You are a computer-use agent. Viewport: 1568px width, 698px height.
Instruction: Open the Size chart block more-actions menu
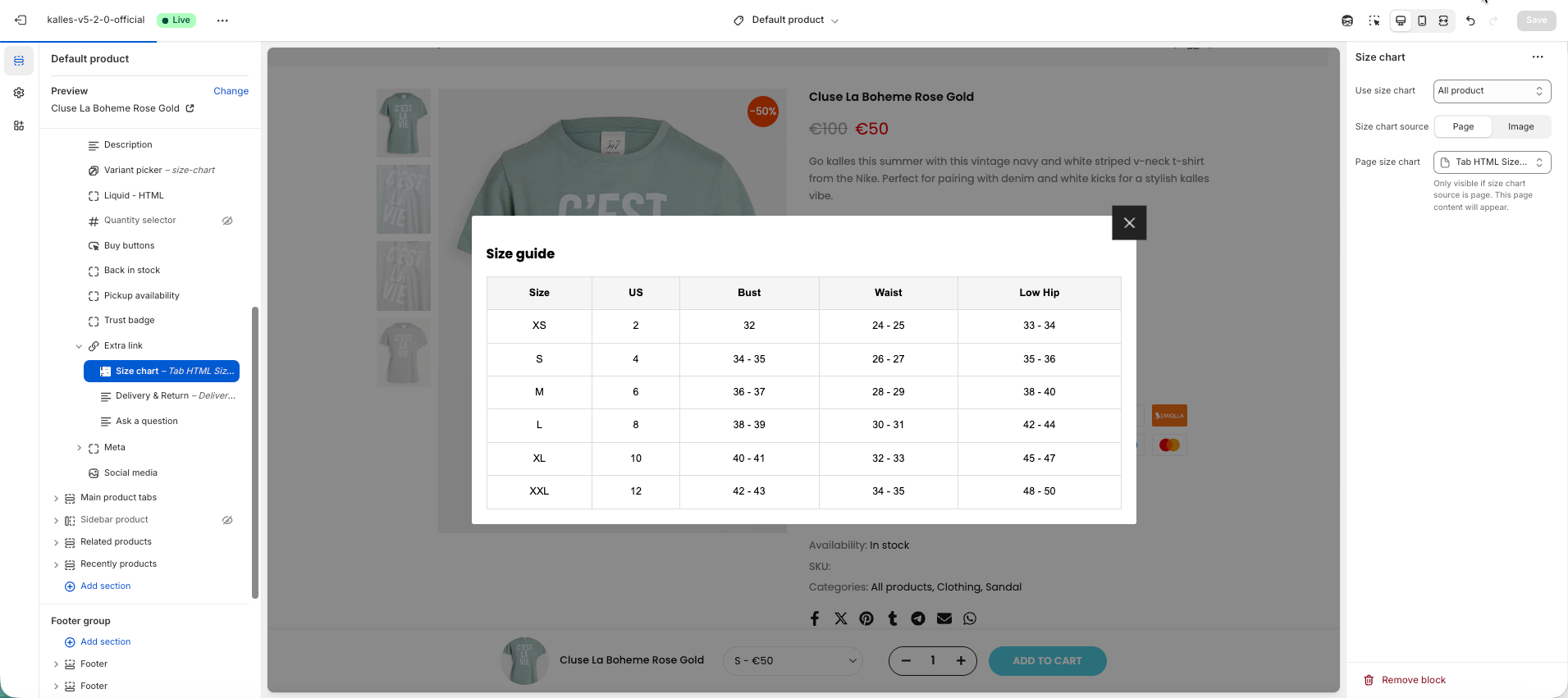coord(1537,57)
